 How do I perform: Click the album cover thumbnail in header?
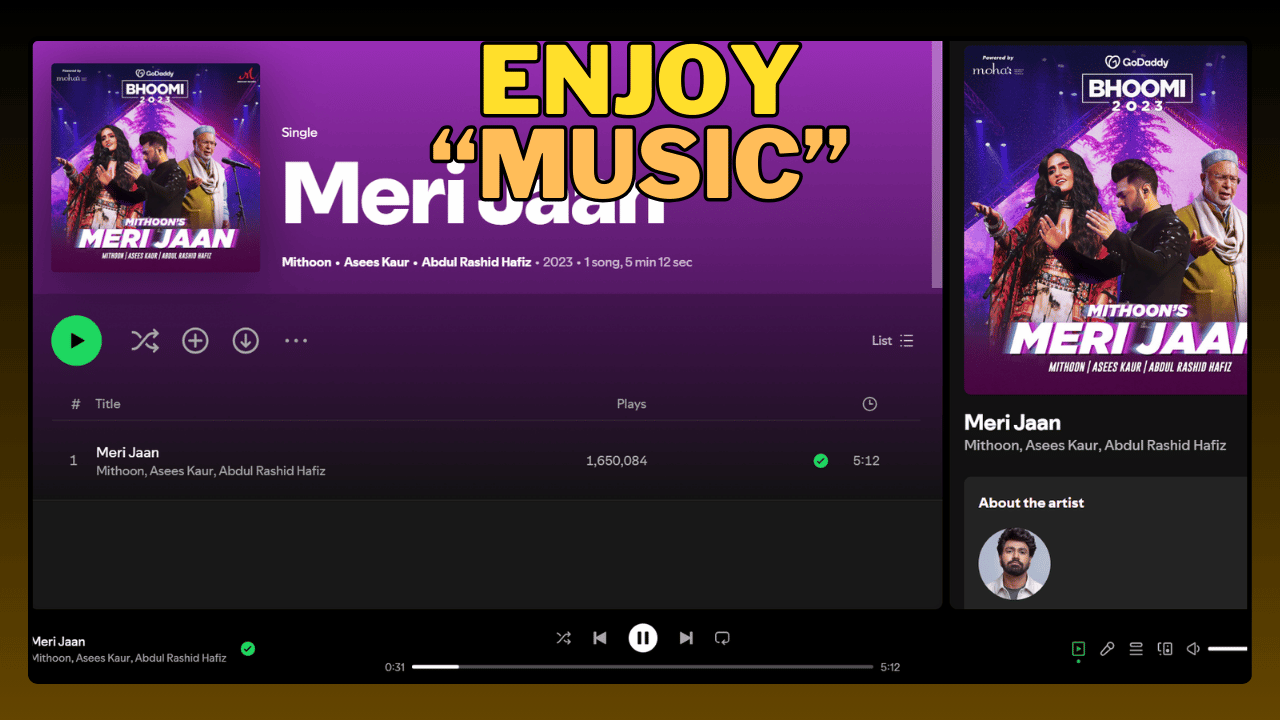(x=156, y=168)
